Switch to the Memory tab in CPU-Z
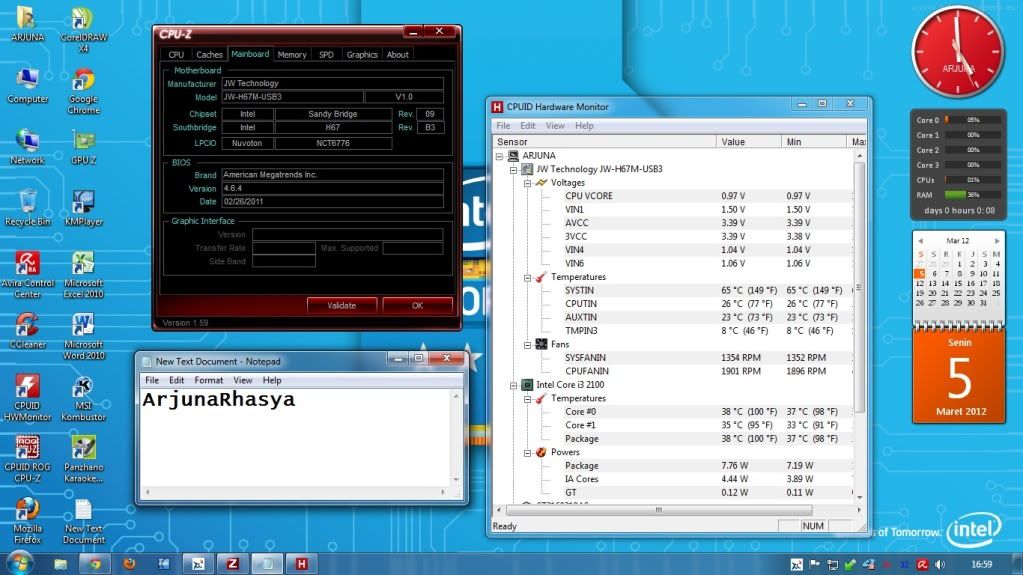The image size is (1023, 575). (292, 55)
